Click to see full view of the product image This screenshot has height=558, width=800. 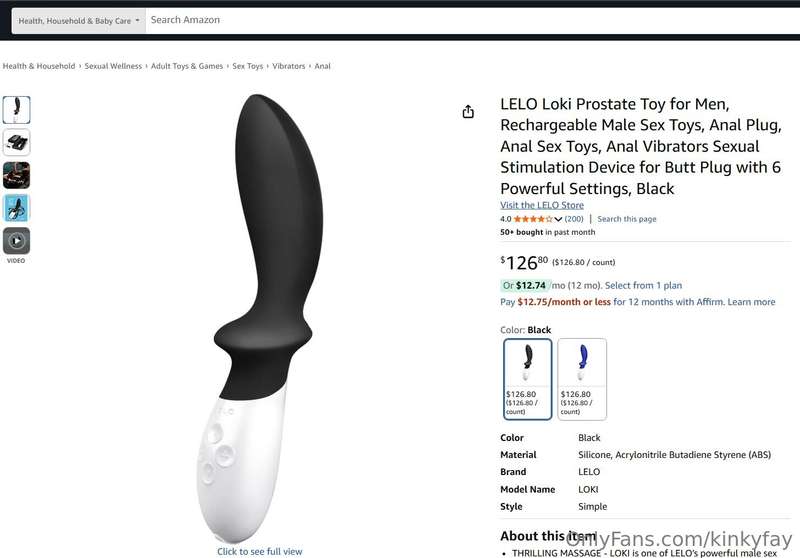(260, 551)
